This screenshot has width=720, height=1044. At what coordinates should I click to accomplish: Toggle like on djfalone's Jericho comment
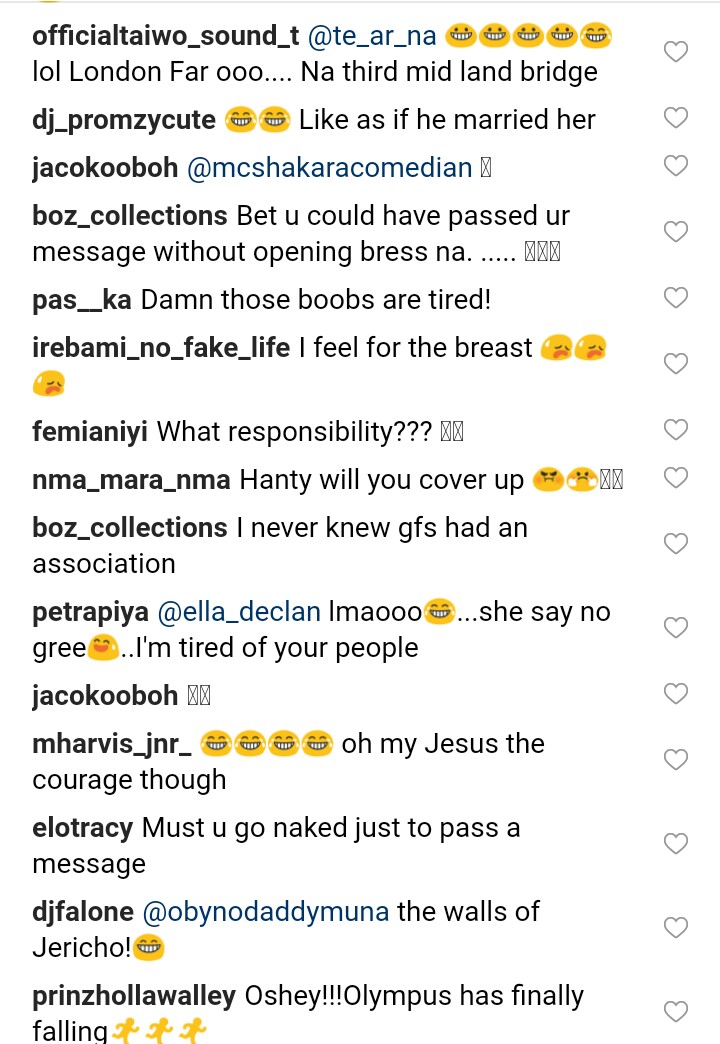coord(676,928)
